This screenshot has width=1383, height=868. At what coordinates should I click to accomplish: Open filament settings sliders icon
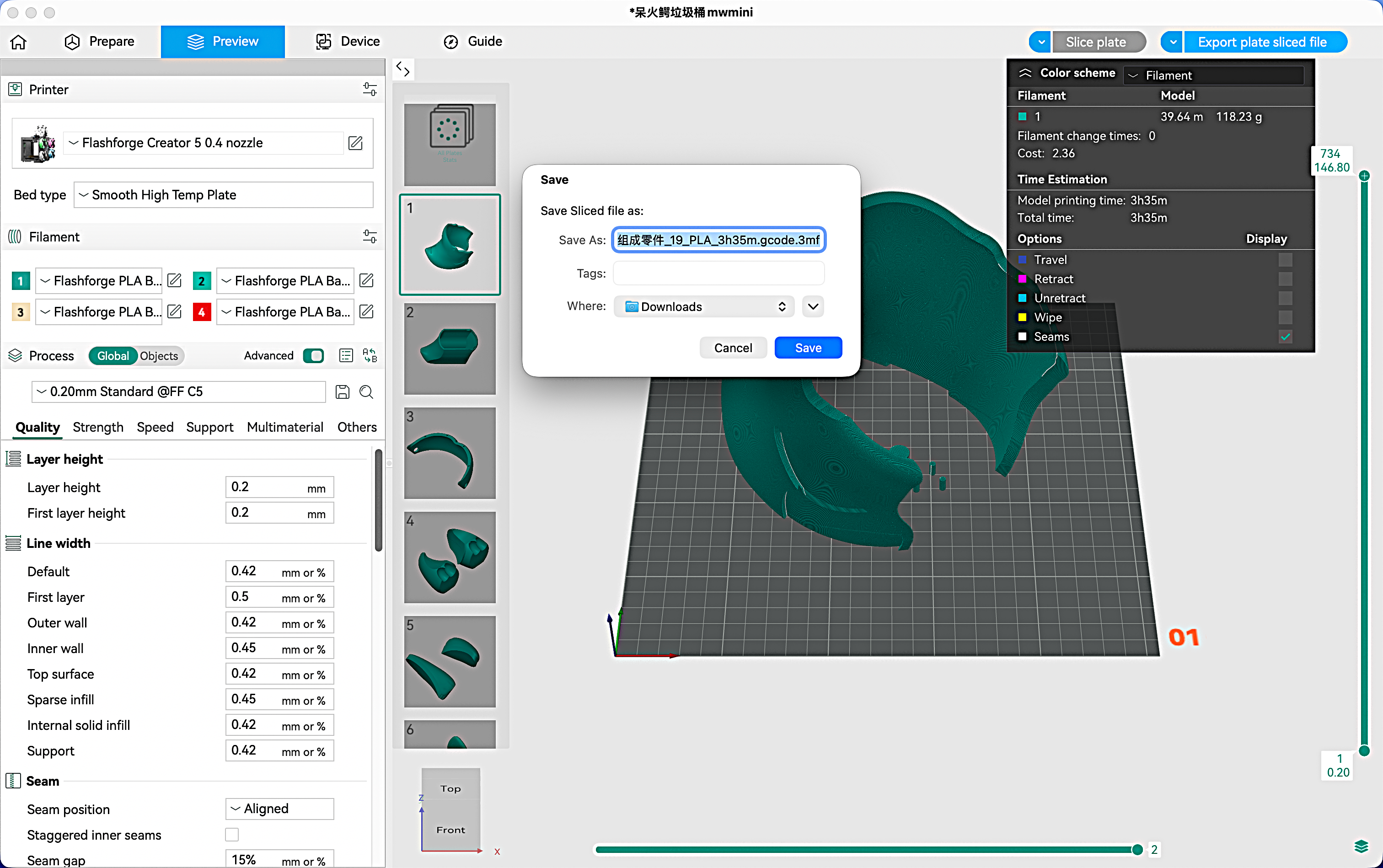coord(370,236)
